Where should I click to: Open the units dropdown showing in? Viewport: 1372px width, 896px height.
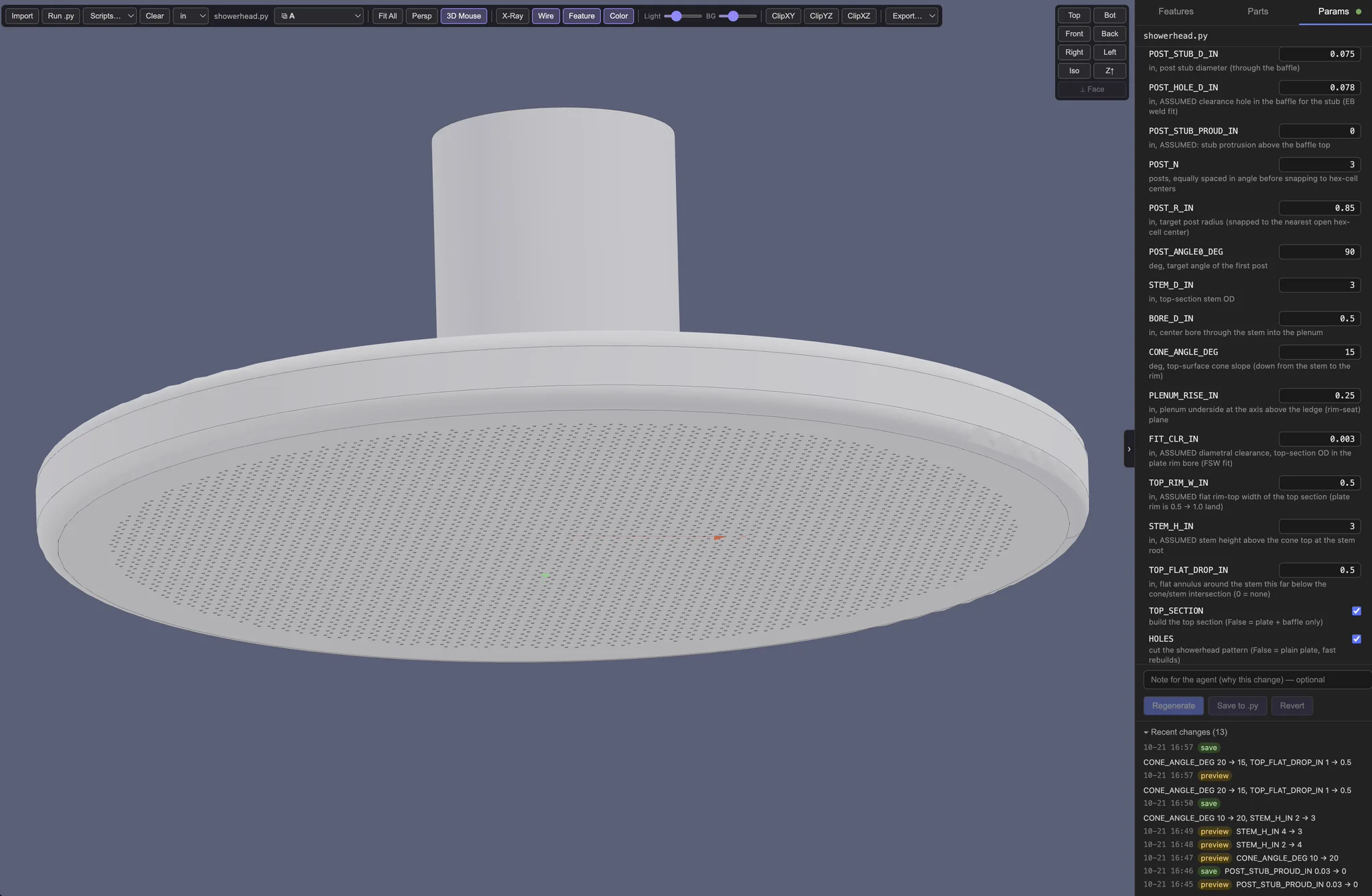191,16
